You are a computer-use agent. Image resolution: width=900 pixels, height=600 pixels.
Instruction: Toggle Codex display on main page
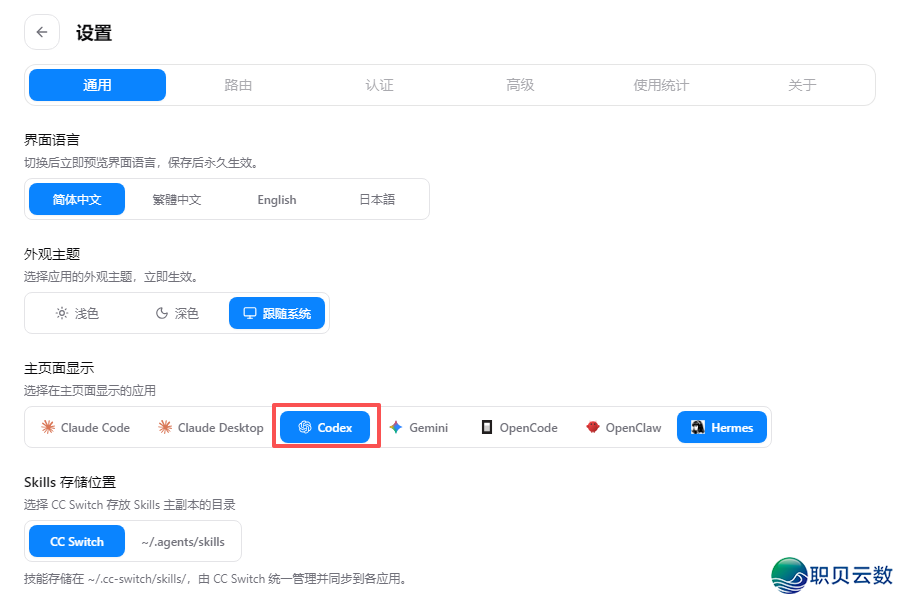325,427
